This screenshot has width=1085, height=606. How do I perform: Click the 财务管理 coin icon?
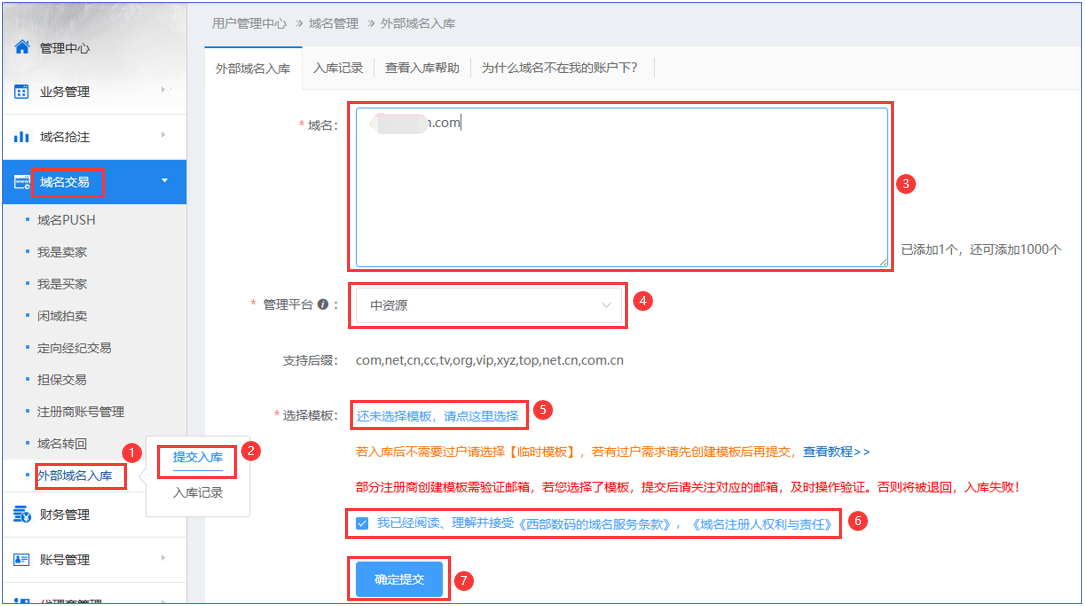point(21,515)
